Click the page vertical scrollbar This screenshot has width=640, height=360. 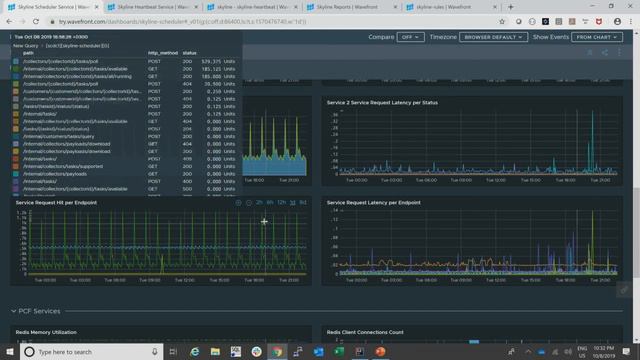tap(636, 233)
